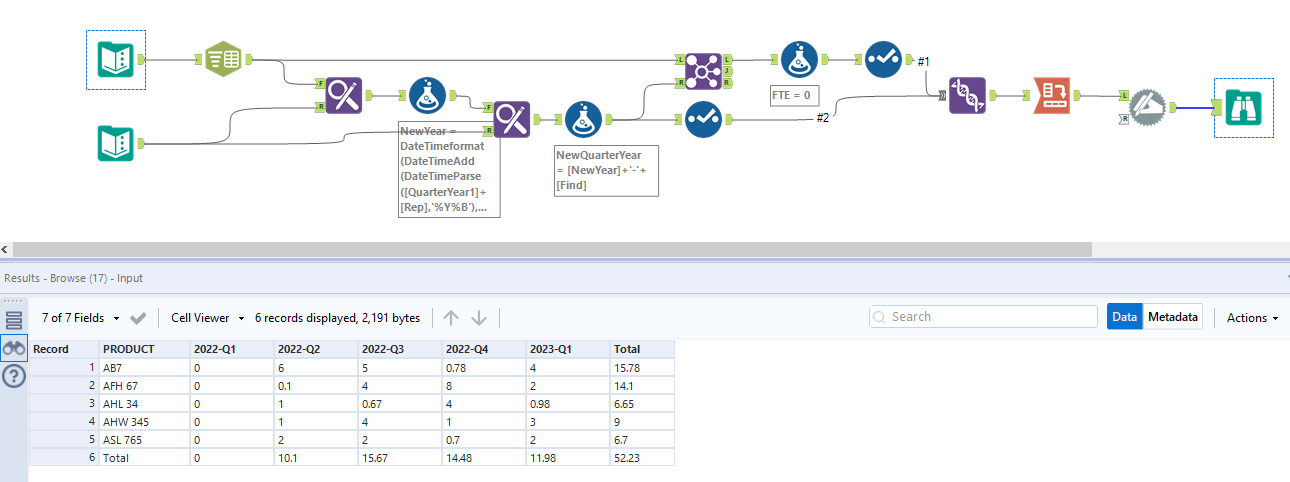The image size is (1290, 482).
Task: Open the Actions dropdown menu
Action: pos(1253,318)
